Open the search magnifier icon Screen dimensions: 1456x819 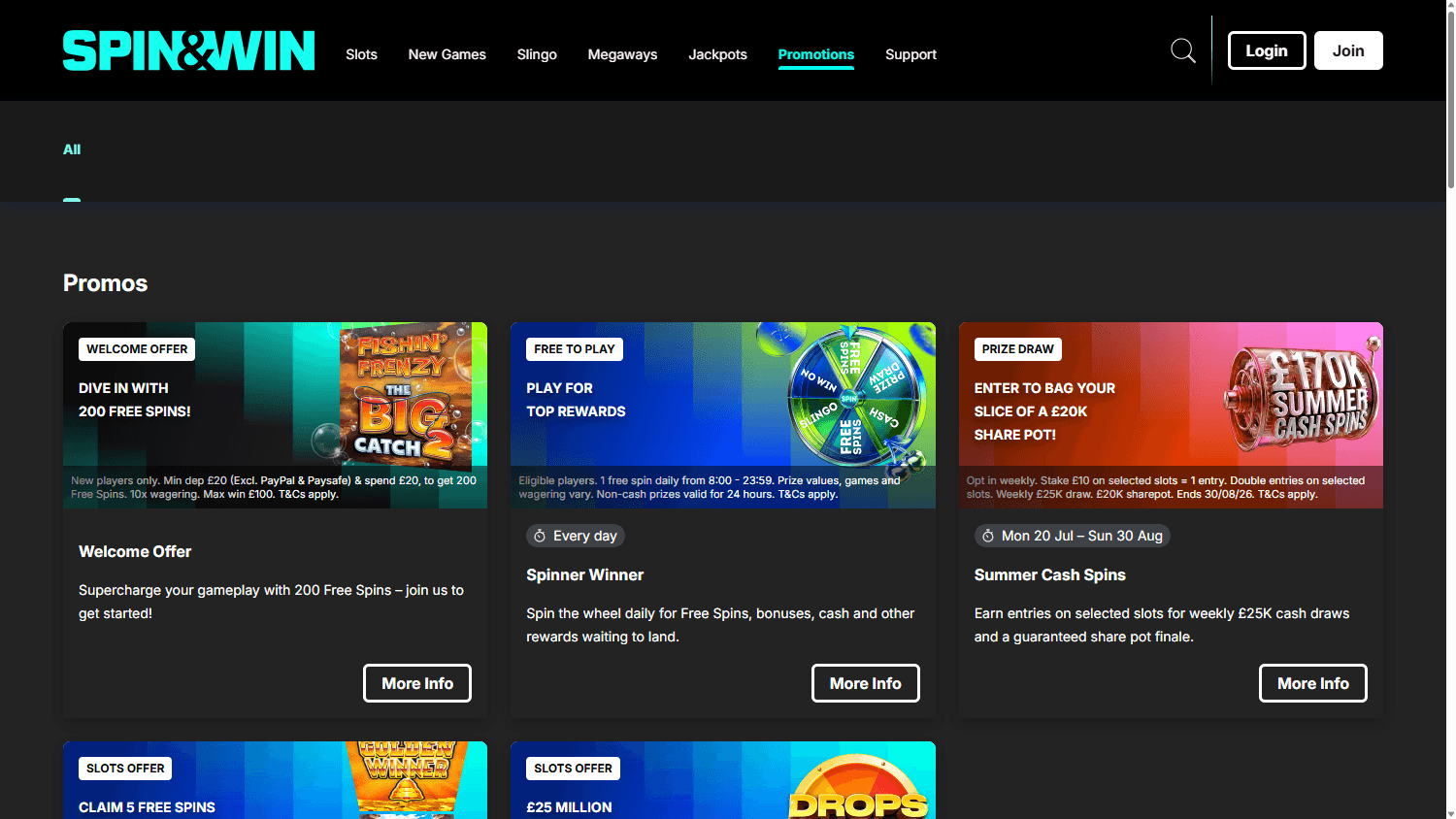tap(1183, 50)
